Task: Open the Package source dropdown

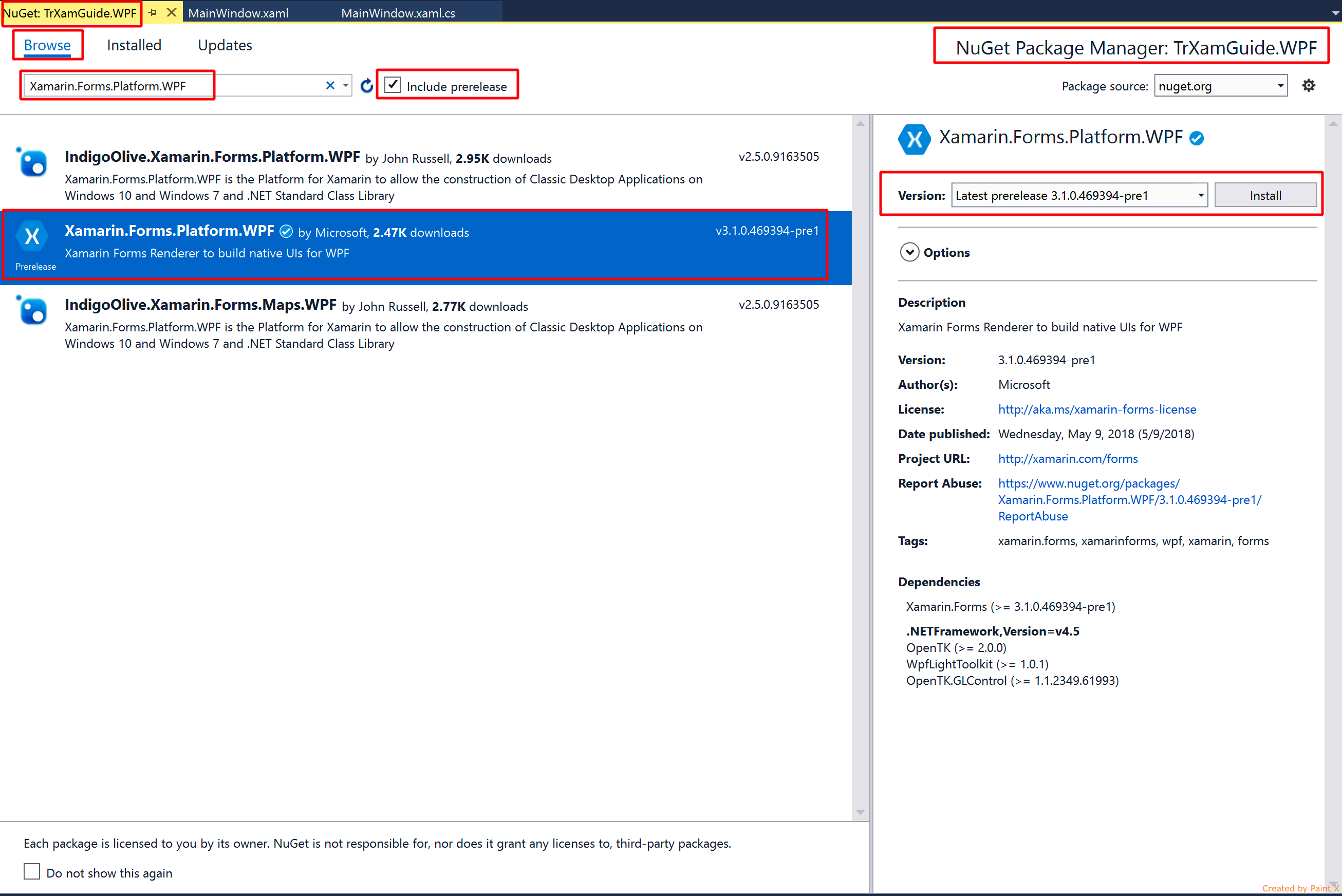Action: tap(1220, 86)
